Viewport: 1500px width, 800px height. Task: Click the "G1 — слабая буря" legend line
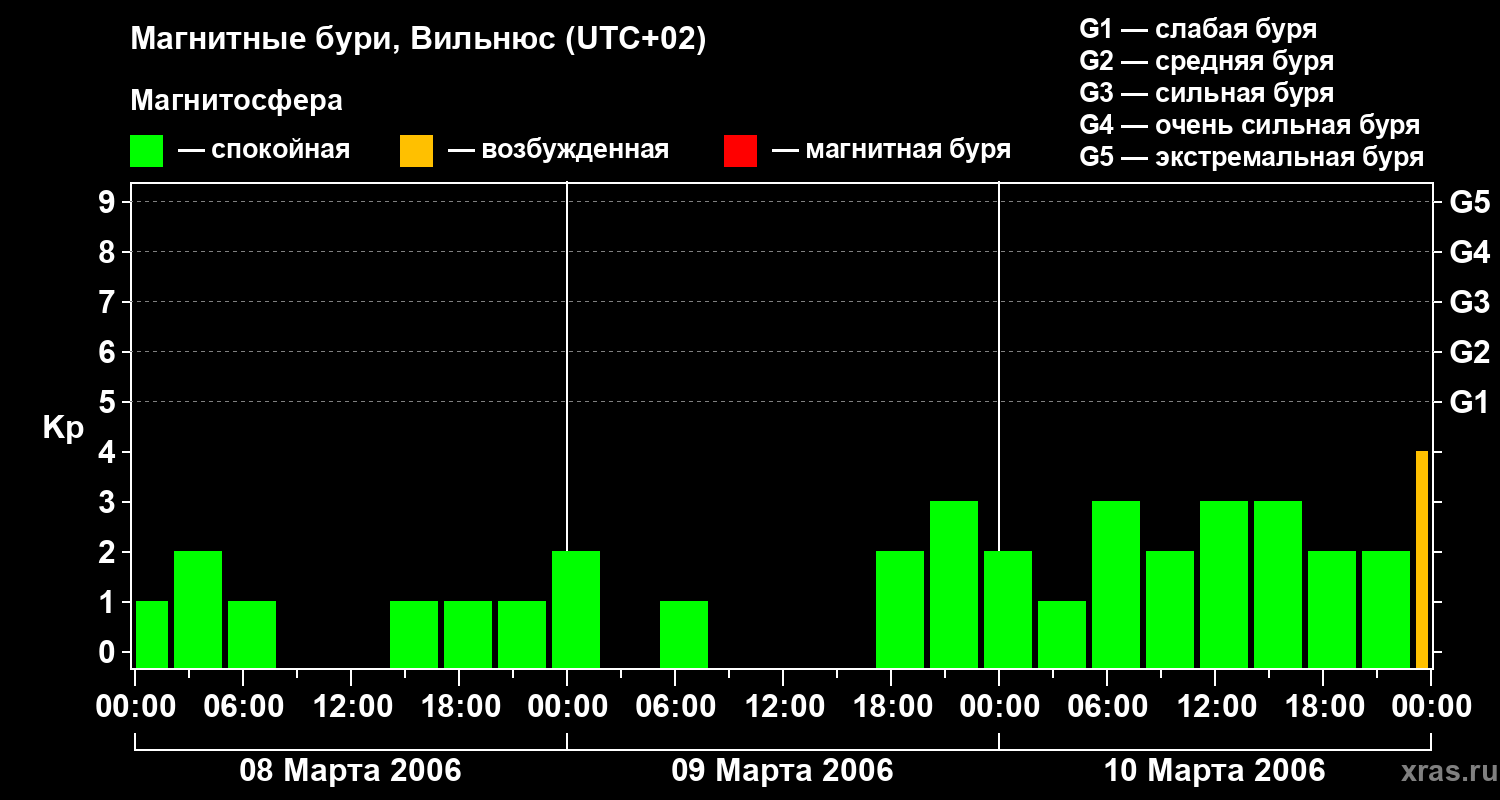pyautogui.click(x=1198, y=29)
